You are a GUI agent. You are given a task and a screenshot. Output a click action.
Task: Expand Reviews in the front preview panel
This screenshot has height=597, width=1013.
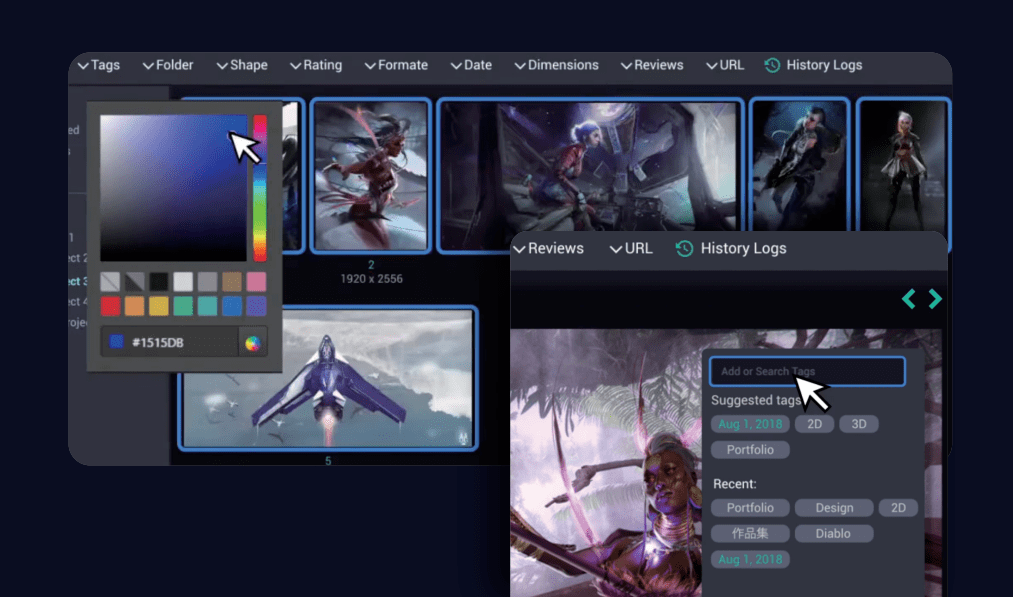tap(548, 248)
